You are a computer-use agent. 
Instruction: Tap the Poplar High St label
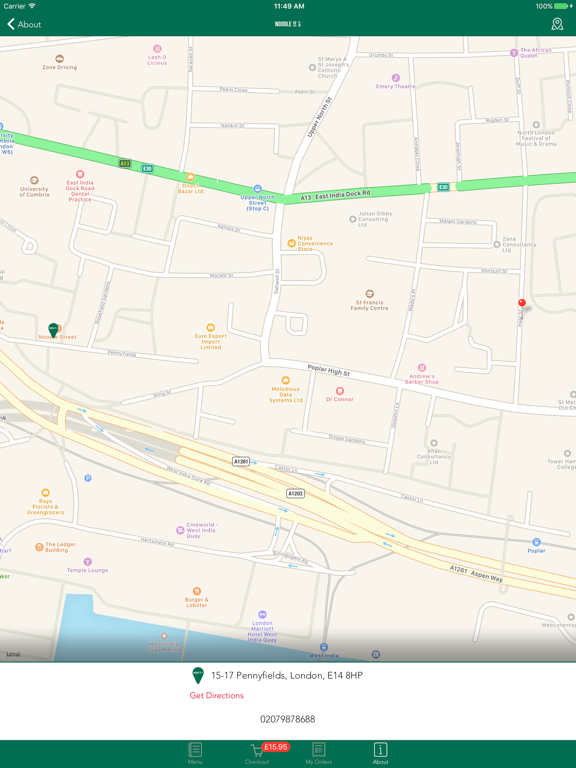tap(329, 370)
